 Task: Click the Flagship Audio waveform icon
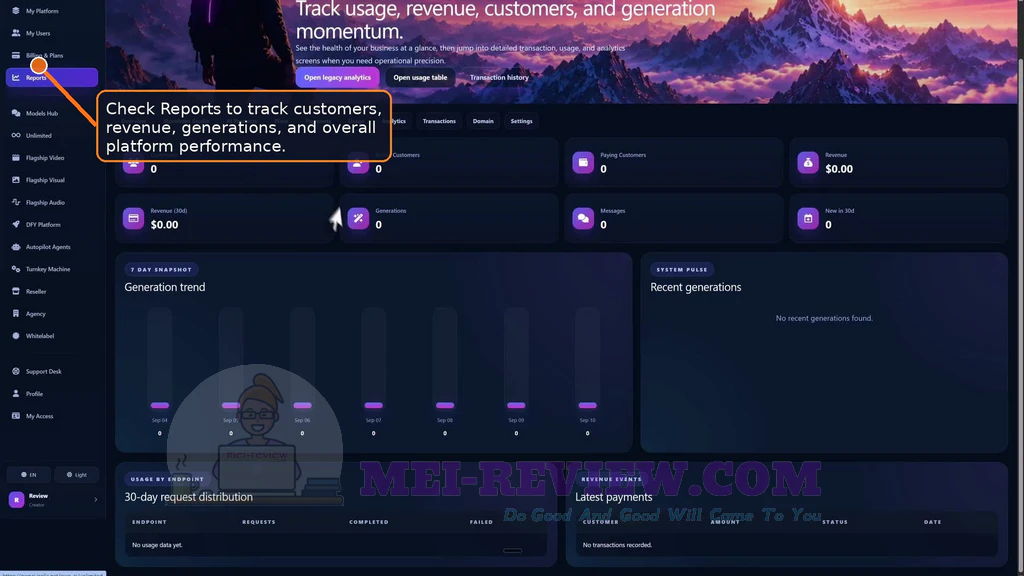[x=16, y=202]
